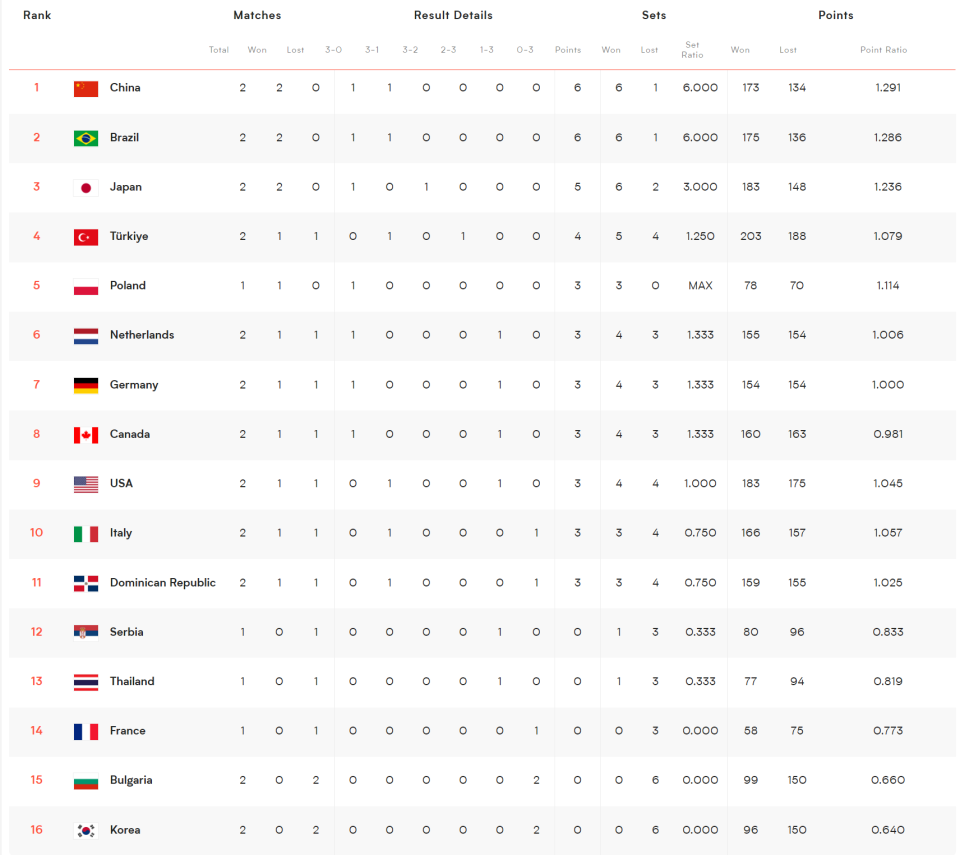960x855 pixels.
Task: Select the France team name
Action: (127, 731)
